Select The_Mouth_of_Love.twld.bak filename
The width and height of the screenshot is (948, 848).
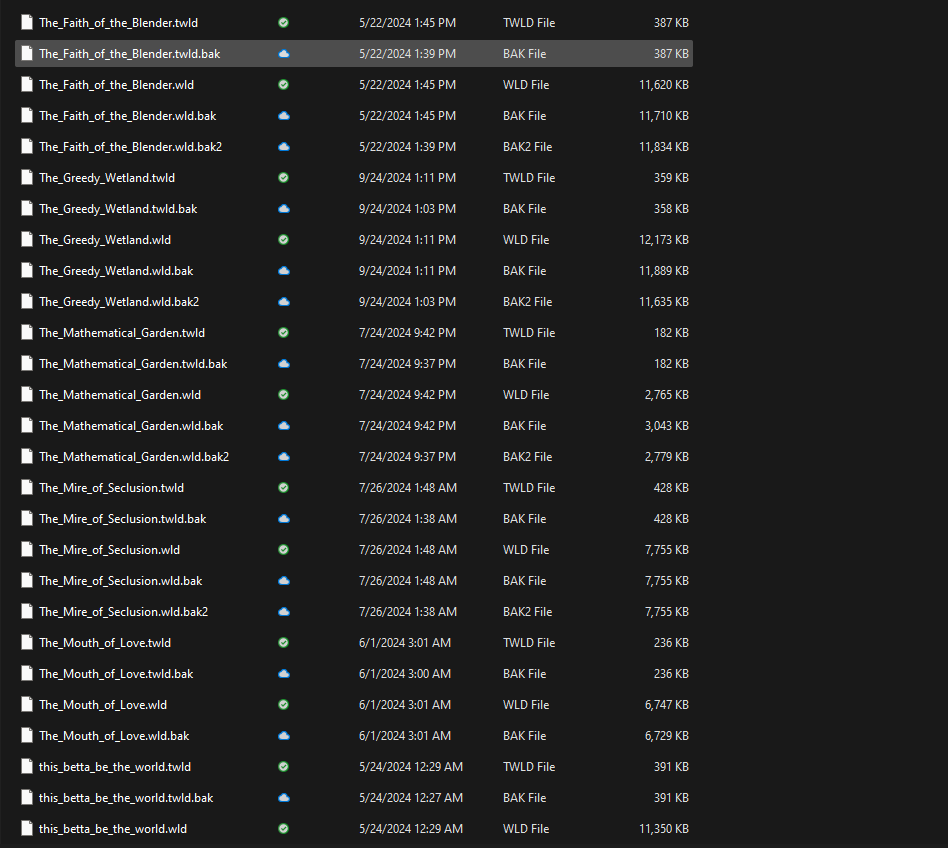116,674
